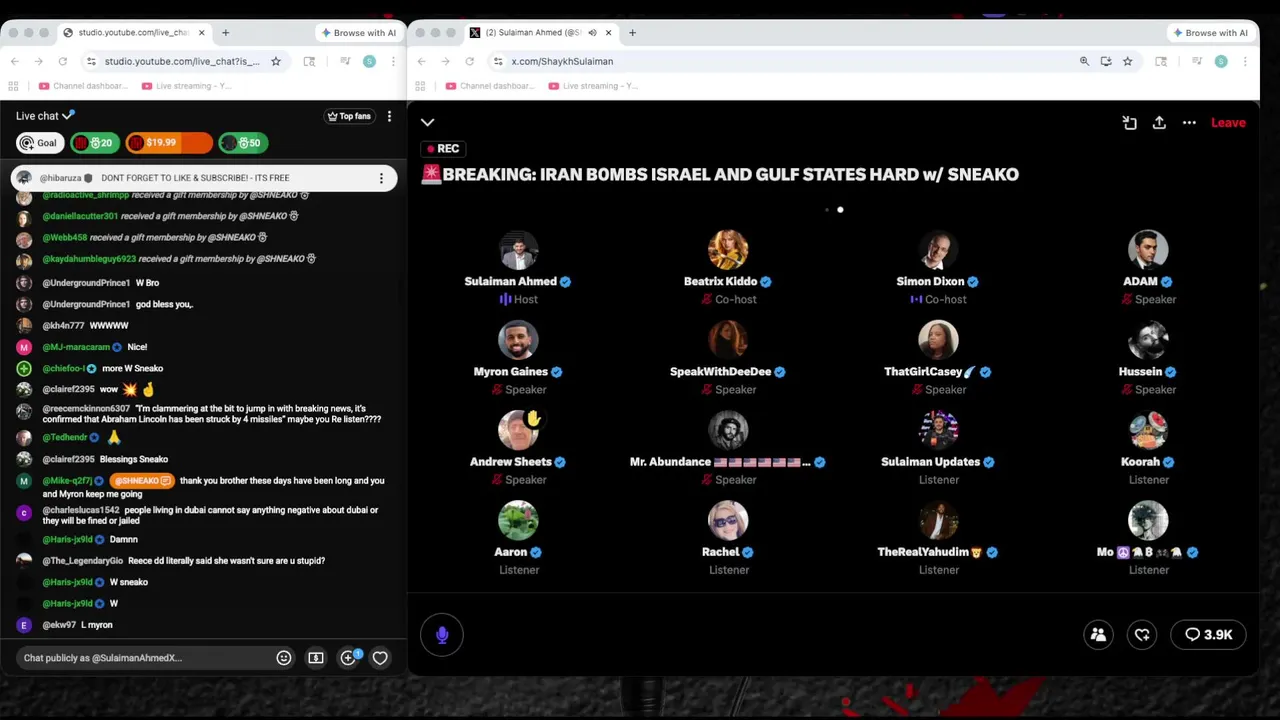Click the green 20 gift goal chip
1280x720 pixels.
[x=95, y=143]
